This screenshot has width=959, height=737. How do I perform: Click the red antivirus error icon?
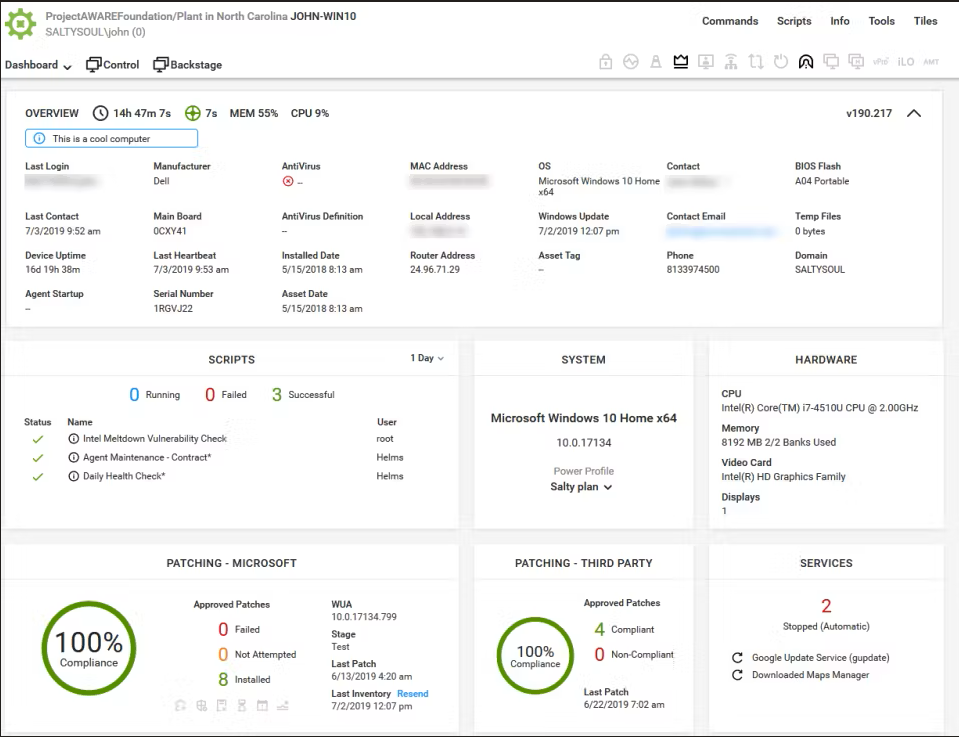point(288,181)
